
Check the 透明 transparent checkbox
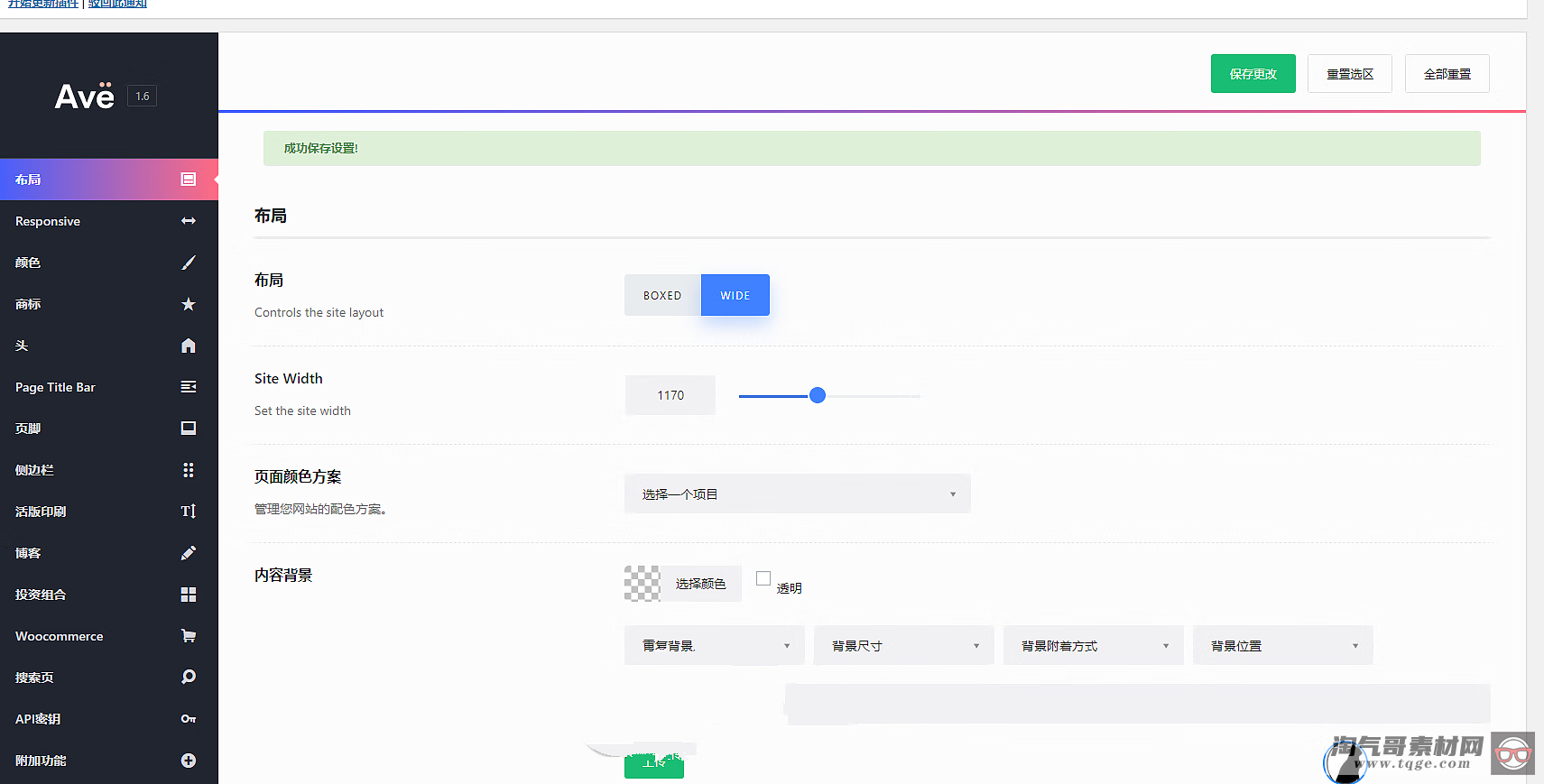point(763,578)
